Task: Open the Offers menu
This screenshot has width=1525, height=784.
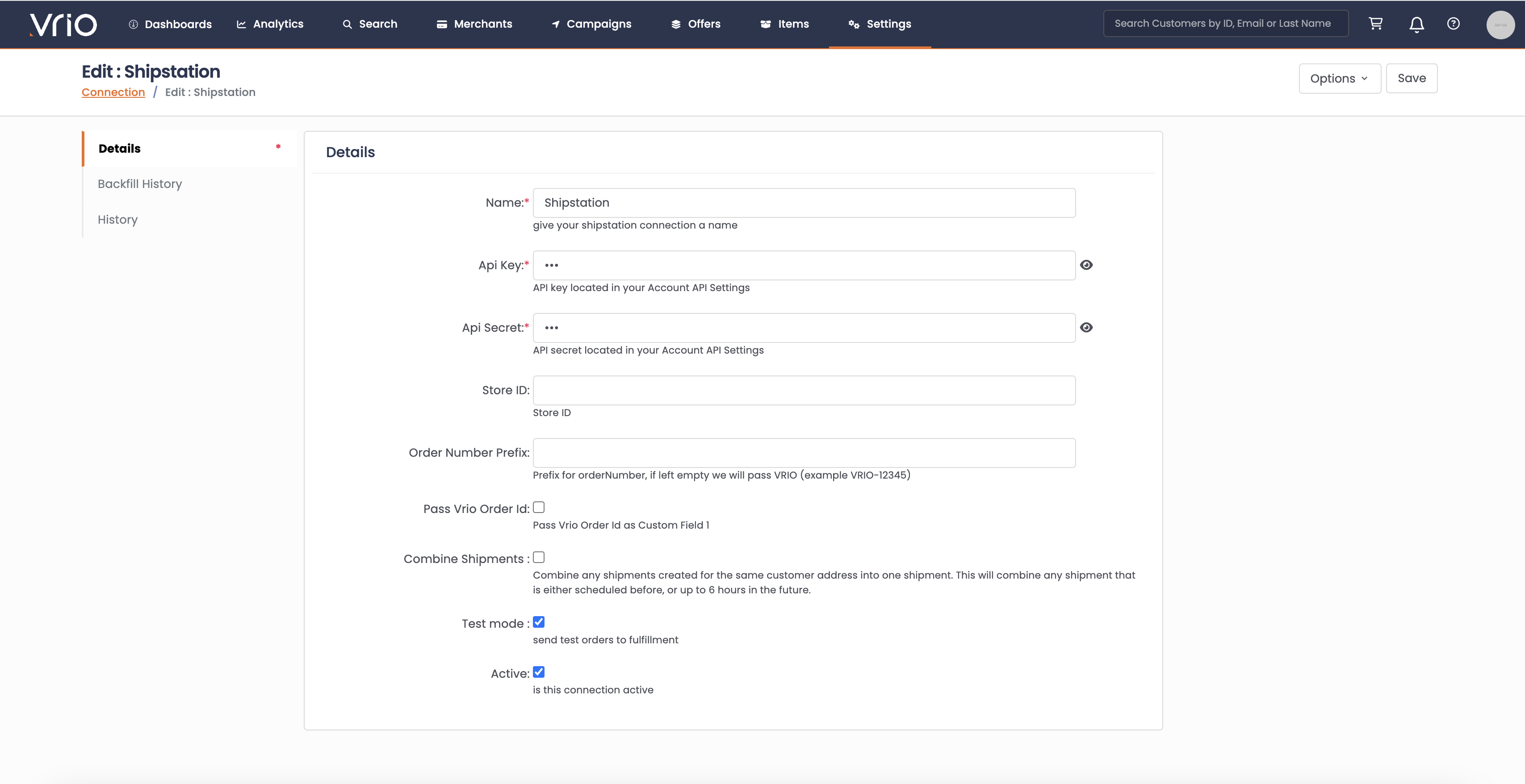Action: click(x=695, y=24)
